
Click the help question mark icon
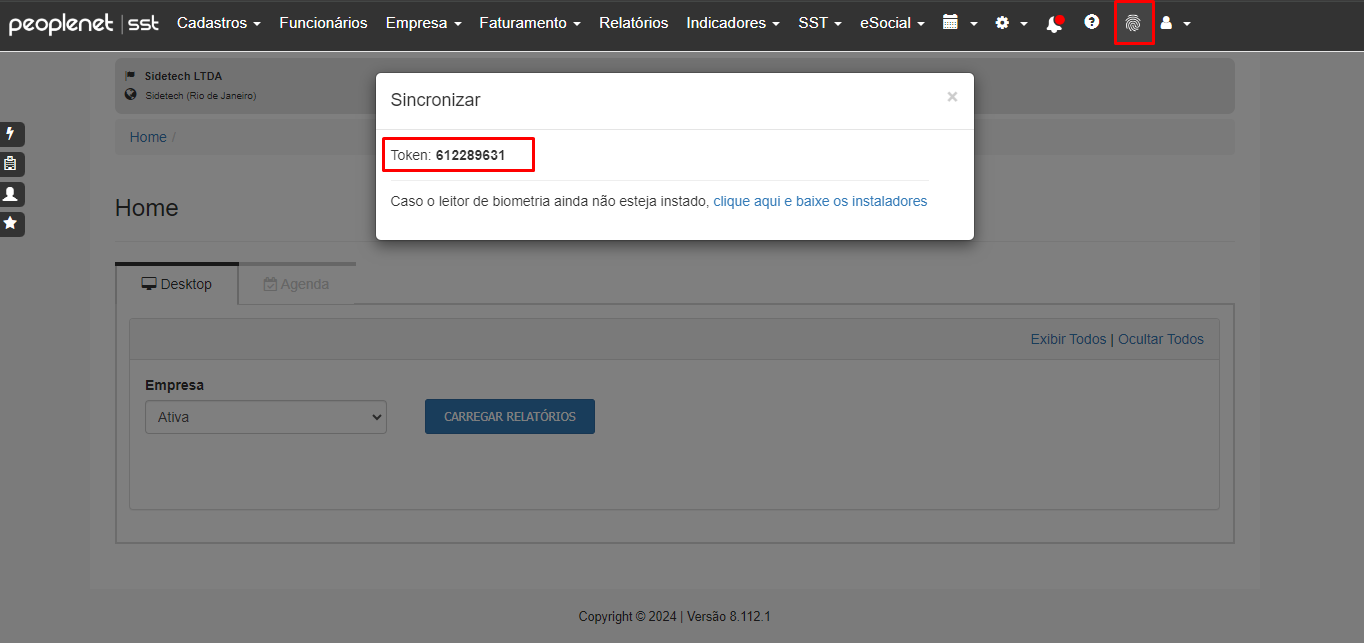point(1092,22)
